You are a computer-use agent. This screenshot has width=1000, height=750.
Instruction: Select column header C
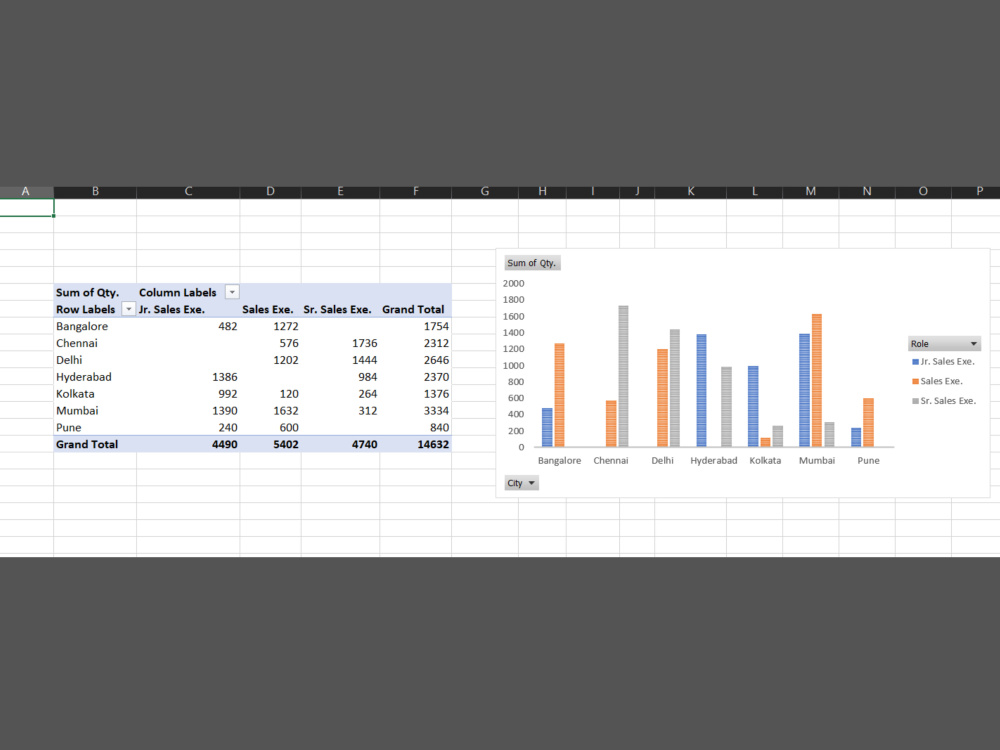coord(188,191)
